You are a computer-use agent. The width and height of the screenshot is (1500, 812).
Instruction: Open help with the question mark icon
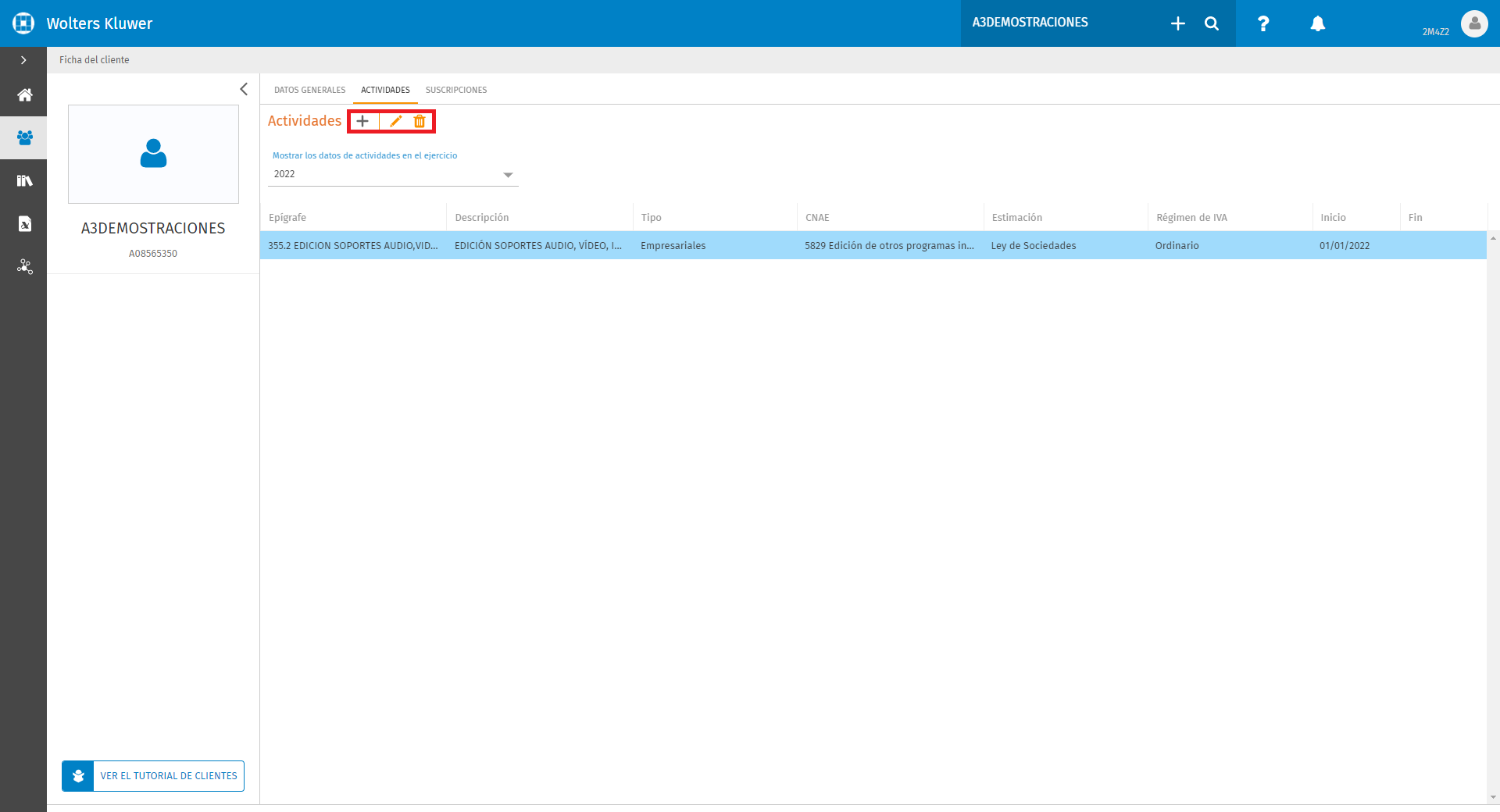[x=1263, y=23]
